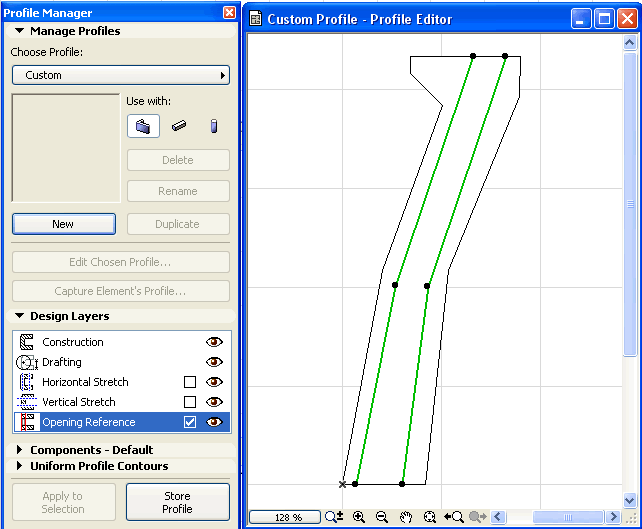Image resolution: width=642 pixels, height=529 pixels.
Task: Click the Store Profile button
Action: 177,502
